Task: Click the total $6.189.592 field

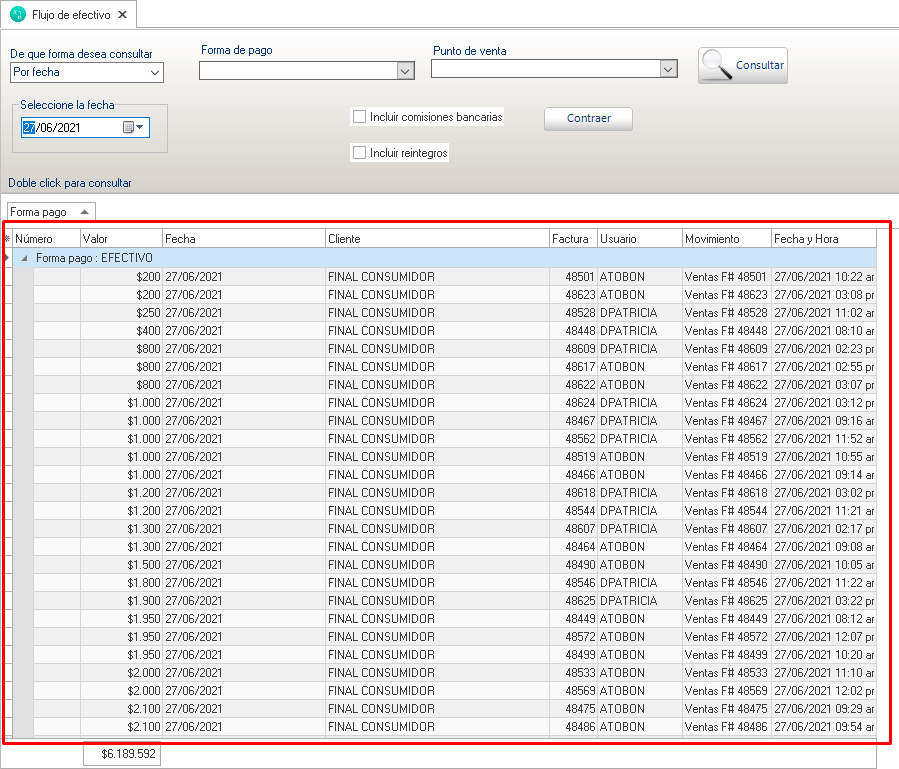Action: [x=121, y=754]
